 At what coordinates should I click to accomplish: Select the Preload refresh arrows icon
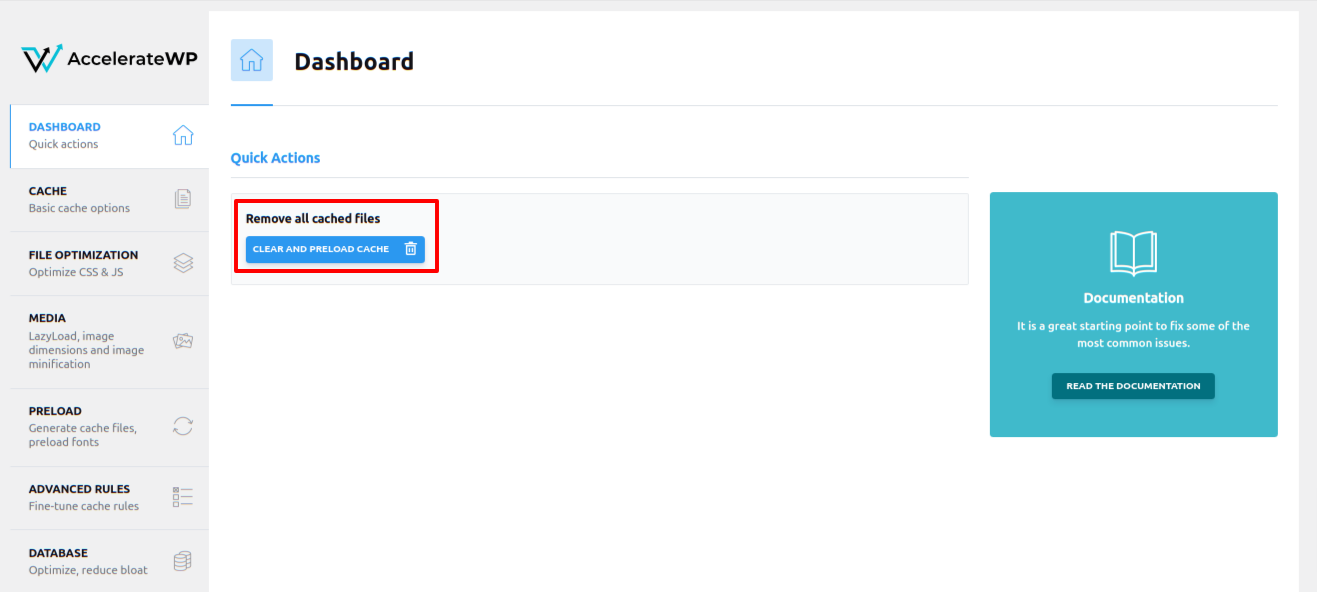point(183,426)
